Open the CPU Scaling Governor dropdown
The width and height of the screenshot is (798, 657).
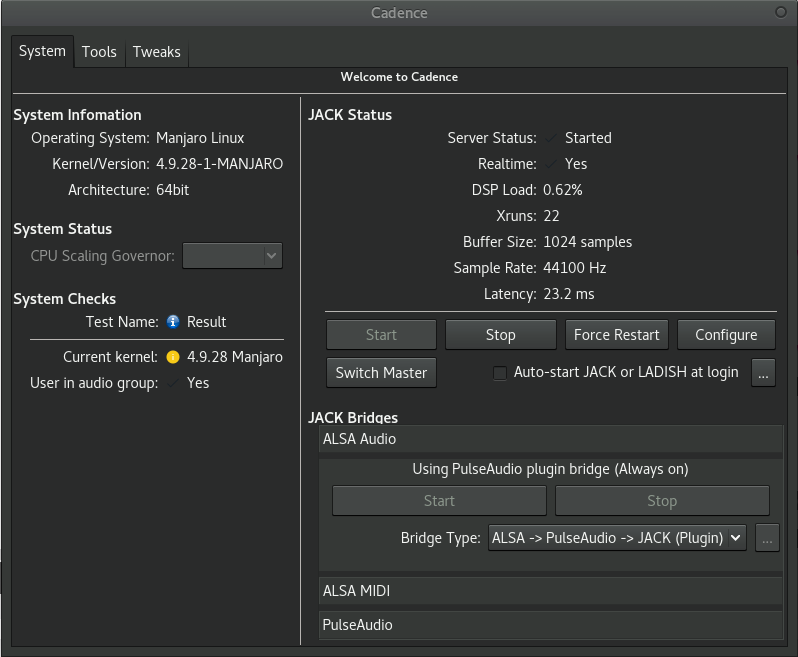233,256
